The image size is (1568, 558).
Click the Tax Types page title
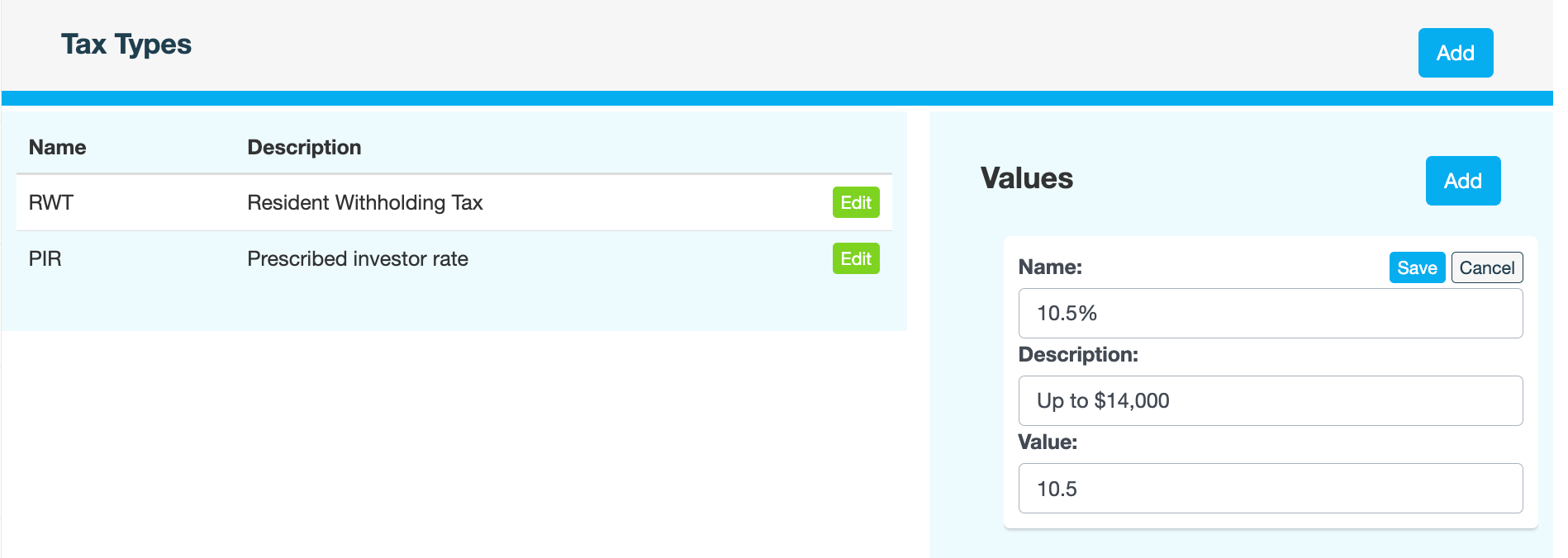pos(126,45)
